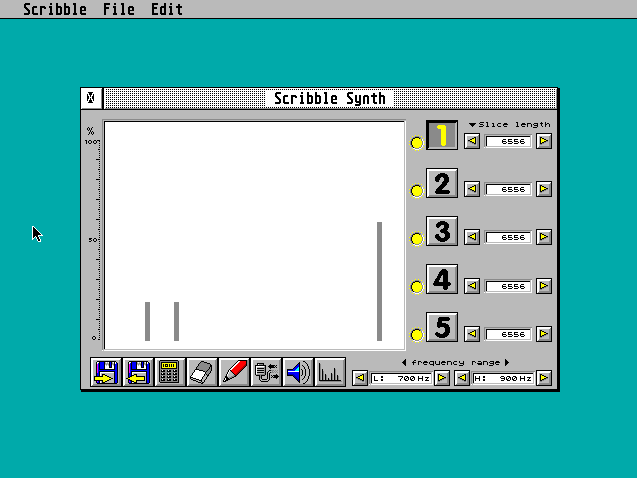Toggle the yellow indicator light for slice 3
637x478 pixels.
[x=417, y=239]
